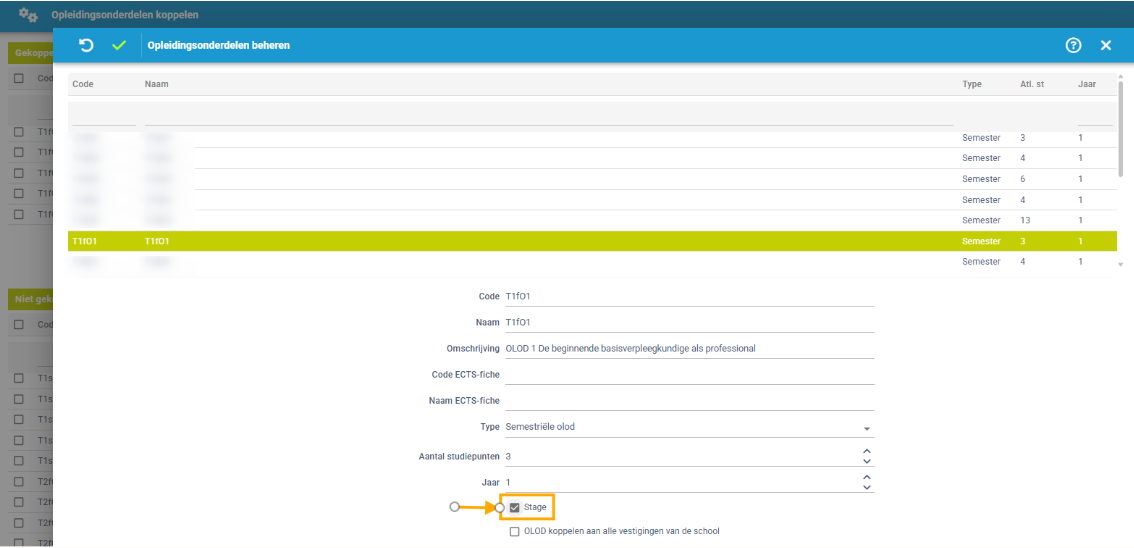Select the highlighted T1fO1 row
The image size is (1134, 548).
tap(500, 241)
